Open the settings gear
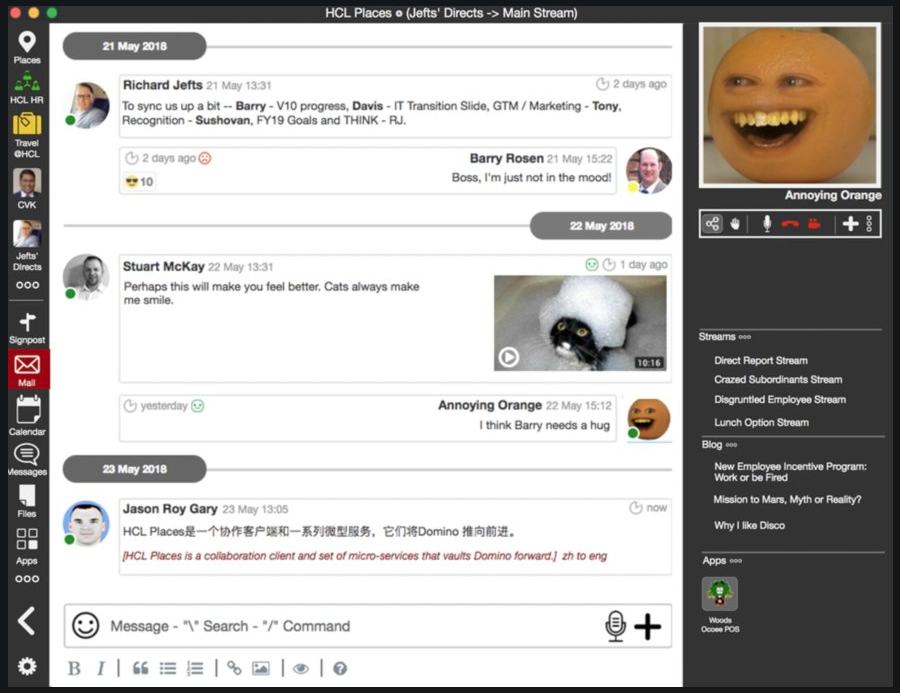The image size is (900, 693). click(27, 666)
